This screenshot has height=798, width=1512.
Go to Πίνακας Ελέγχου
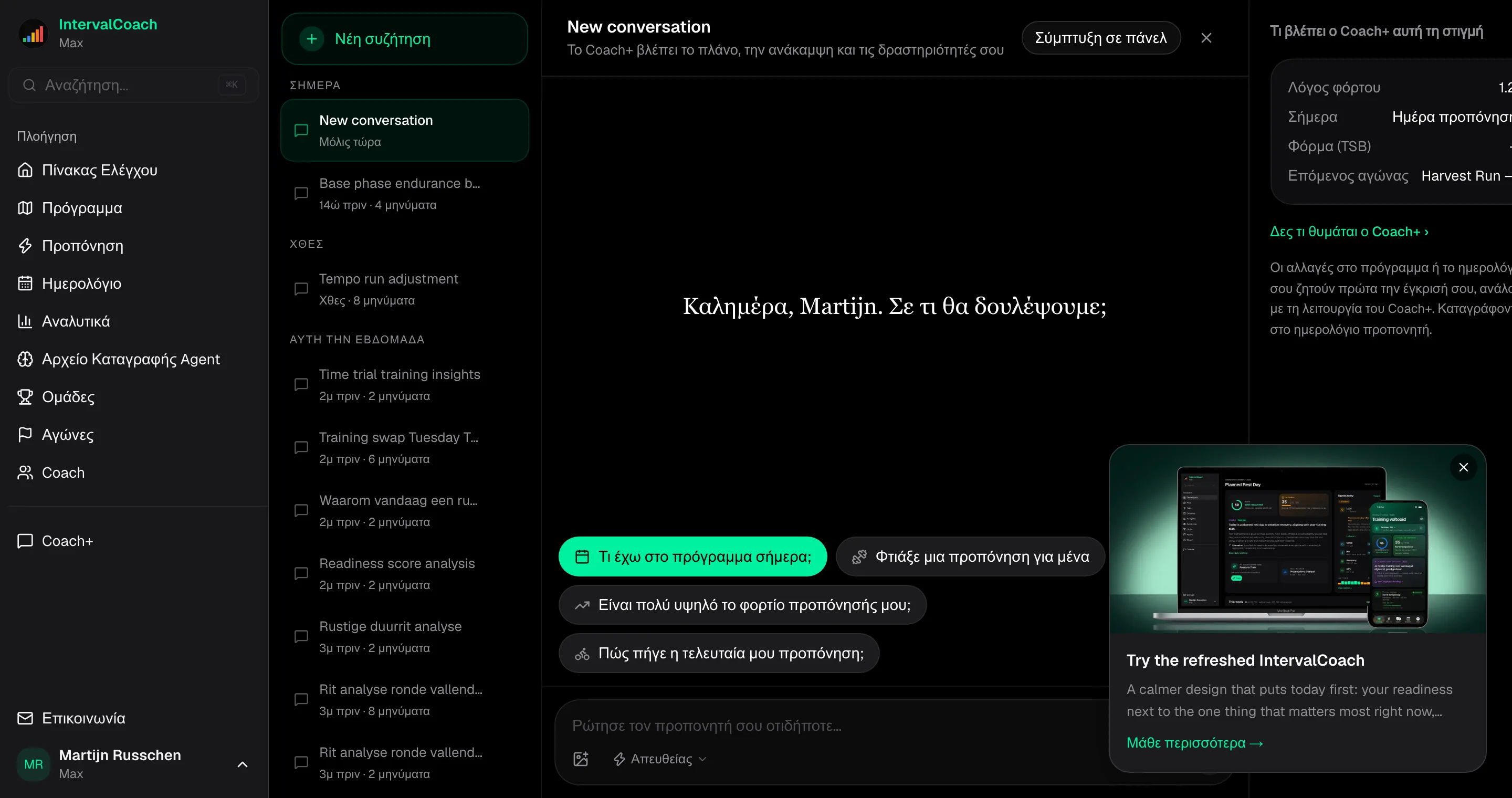pos(134,170)
